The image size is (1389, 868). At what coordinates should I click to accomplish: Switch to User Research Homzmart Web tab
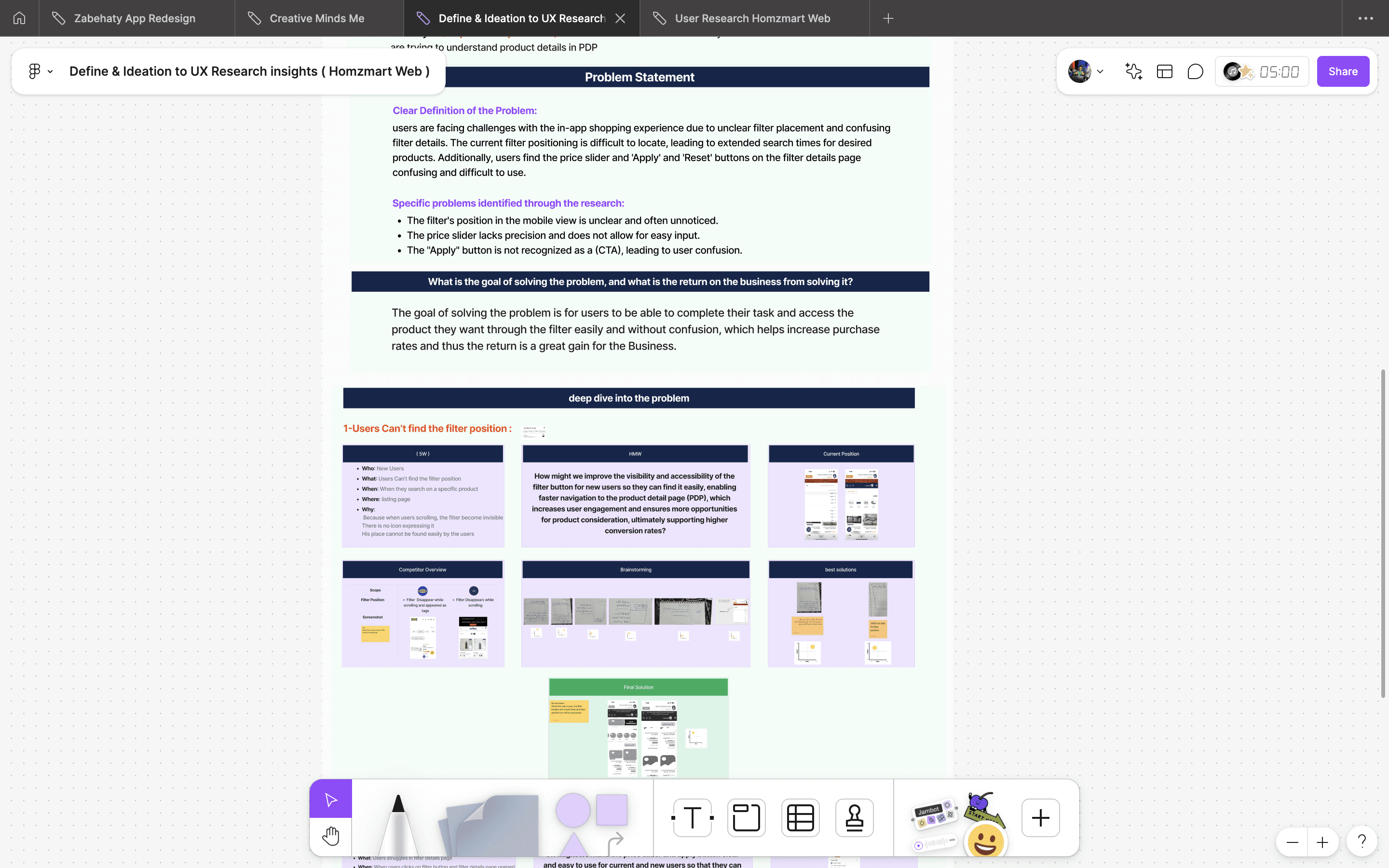click(752, 18)
